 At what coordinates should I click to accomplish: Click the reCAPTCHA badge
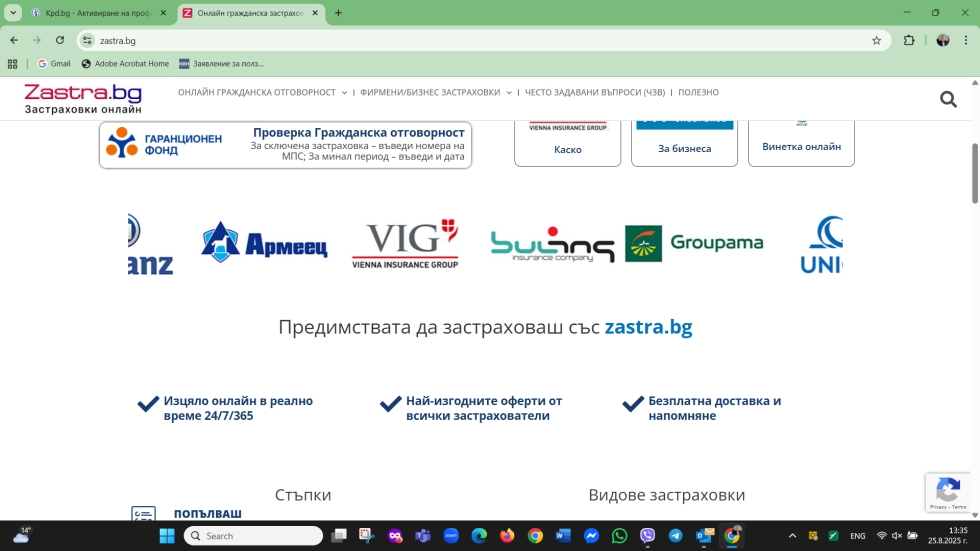click(948, 492)
